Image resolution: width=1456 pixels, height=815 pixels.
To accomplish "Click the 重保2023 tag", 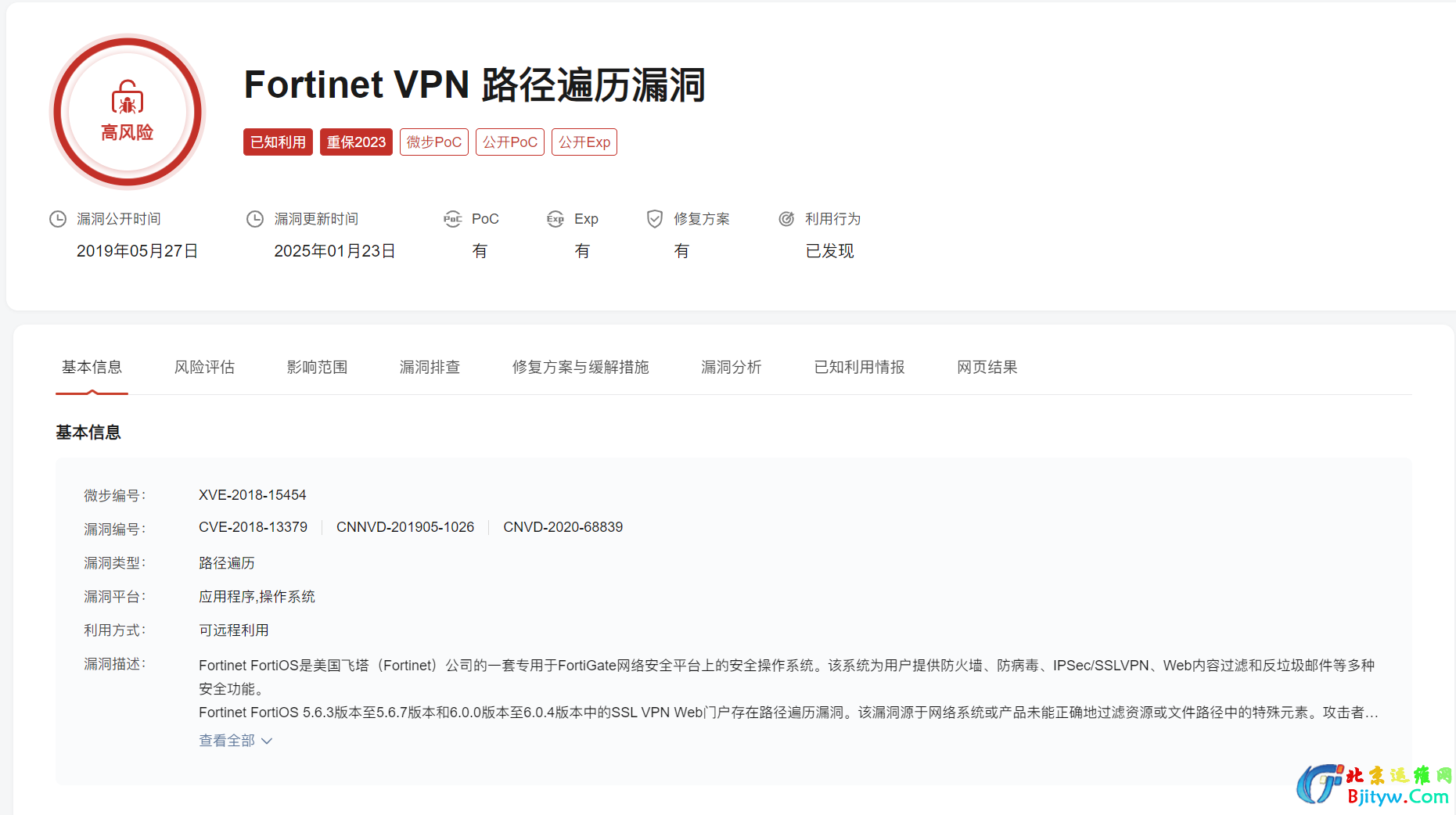I will click(x=356, y=142).
